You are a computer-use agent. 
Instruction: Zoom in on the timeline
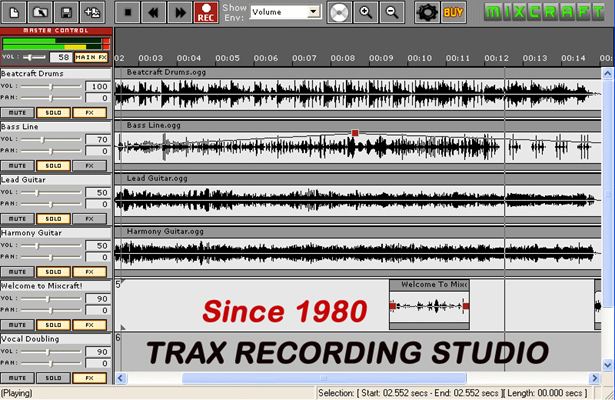point(366,12)
